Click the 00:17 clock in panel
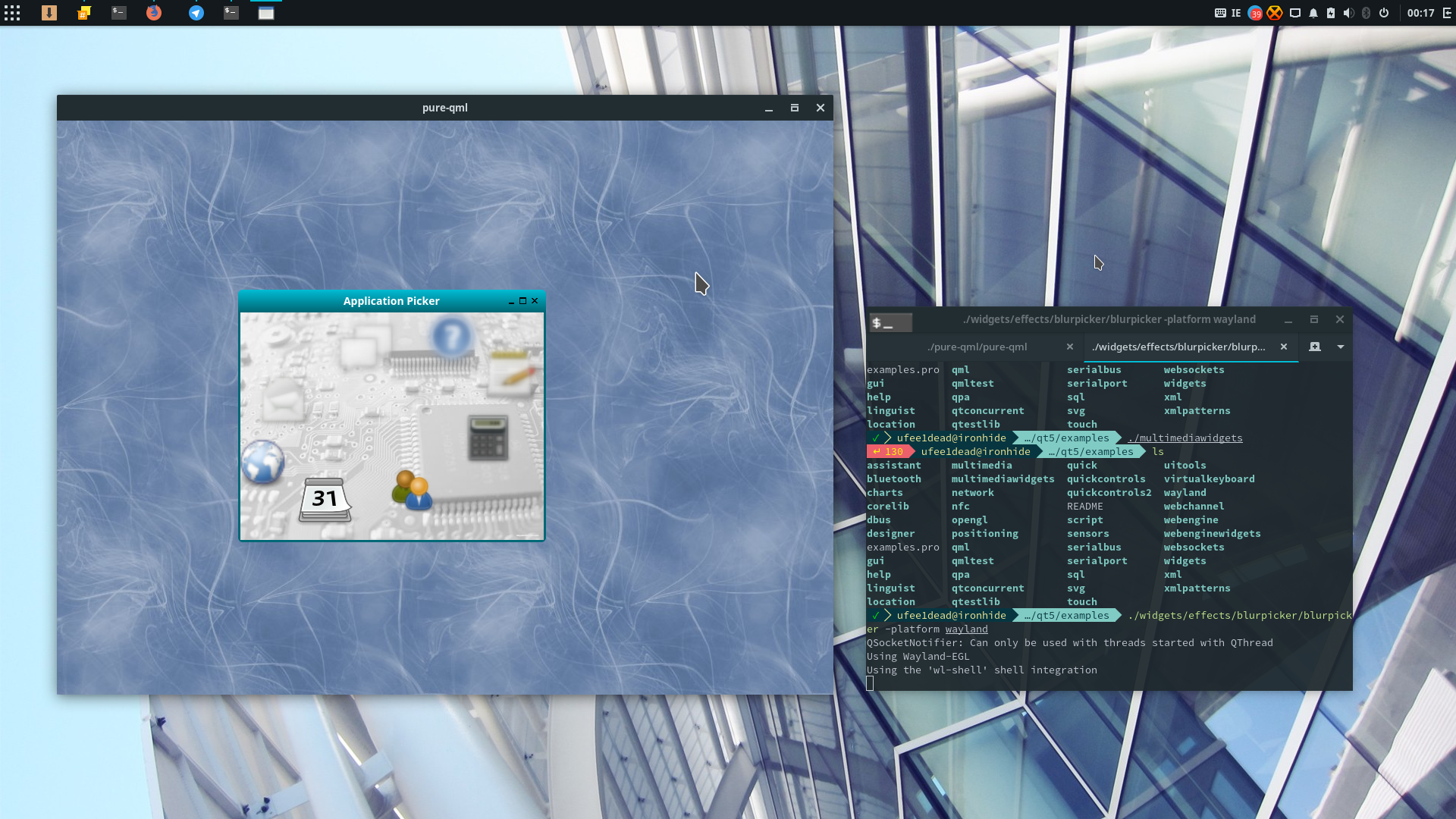 pyautogui.click(x=1420, y=13)
